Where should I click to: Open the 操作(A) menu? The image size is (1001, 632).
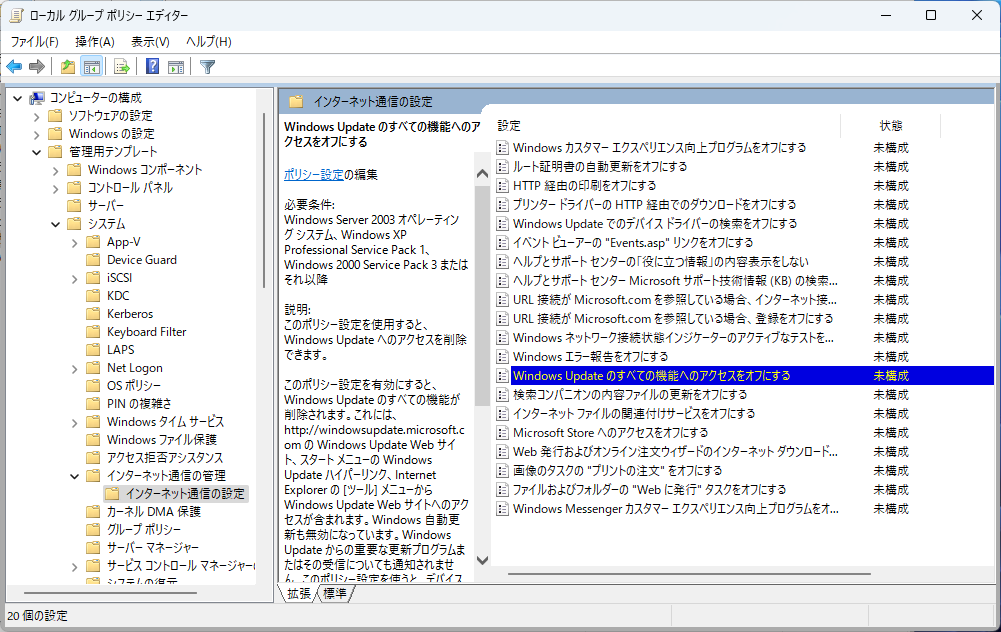tap(95, 41)
